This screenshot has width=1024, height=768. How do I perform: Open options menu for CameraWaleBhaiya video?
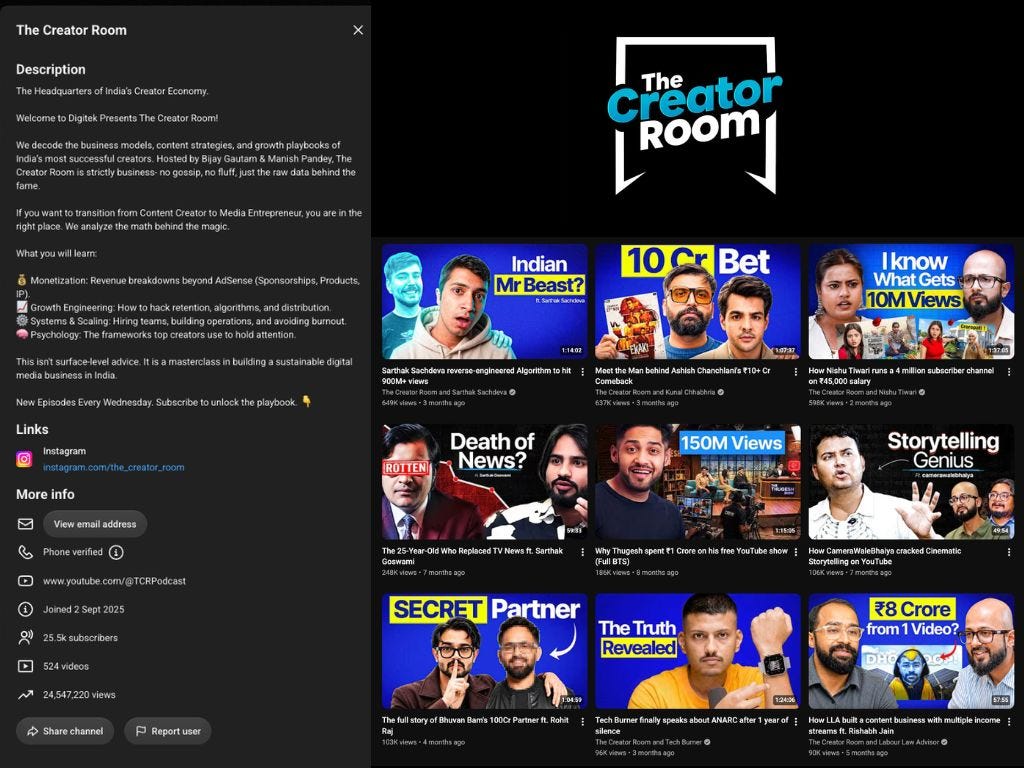(x=1009, y=552)
